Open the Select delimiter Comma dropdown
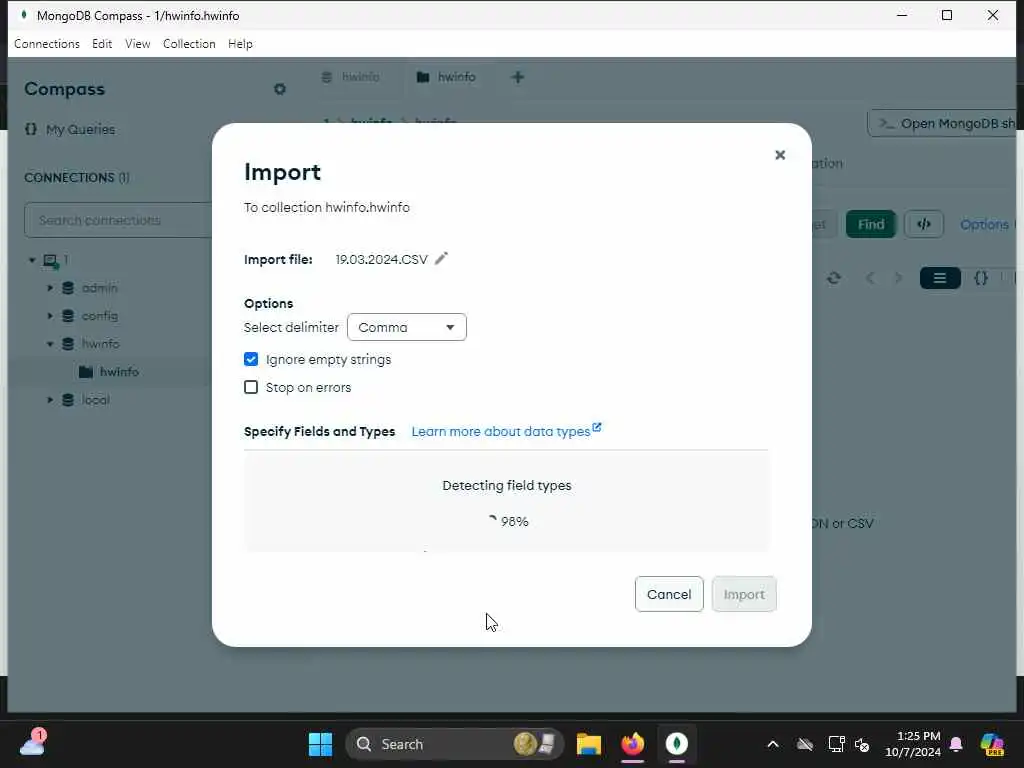The width and height of the screenshot is (1024, 768). coord(407,327)
